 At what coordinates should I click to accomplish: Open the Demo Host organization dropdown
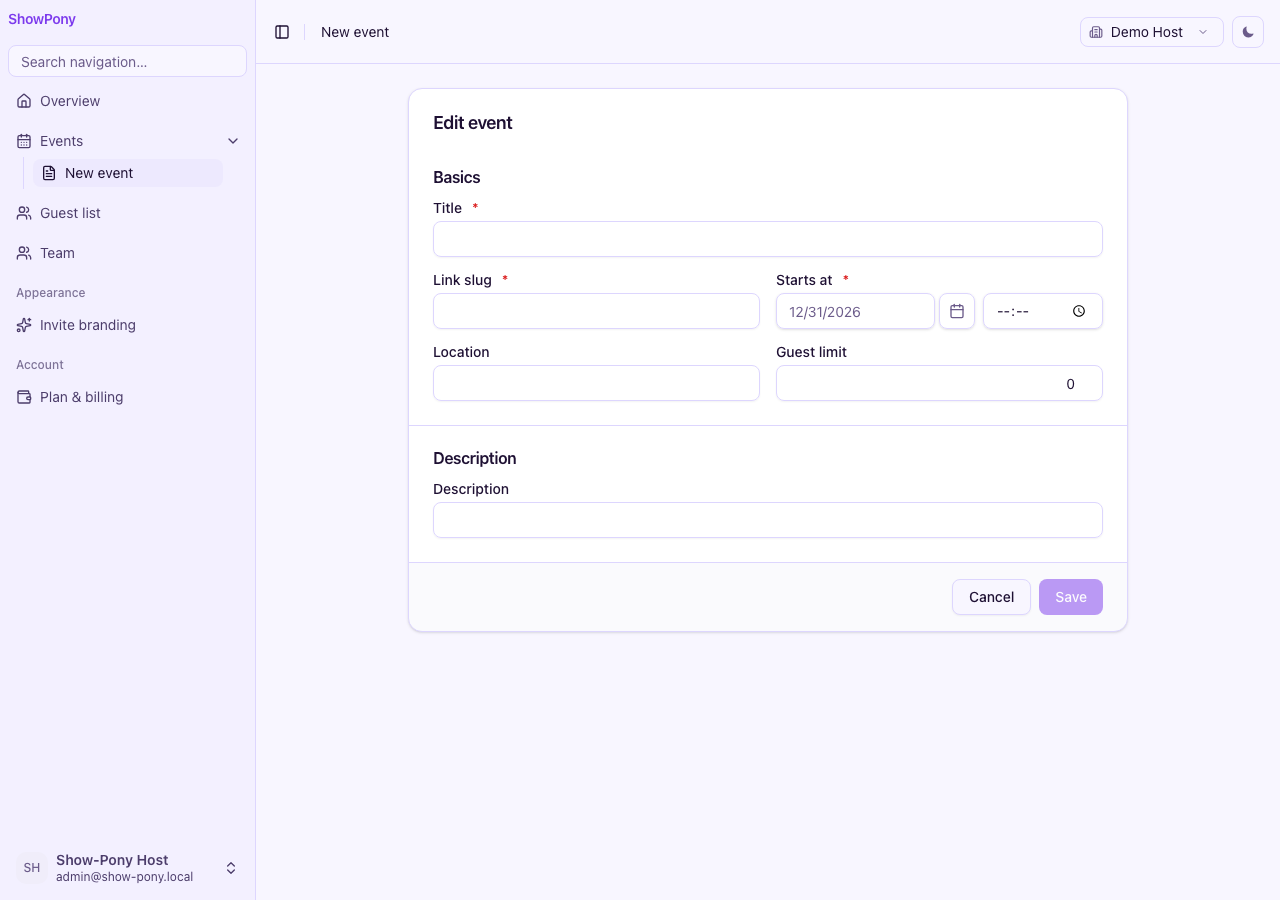pos(1152,32)
